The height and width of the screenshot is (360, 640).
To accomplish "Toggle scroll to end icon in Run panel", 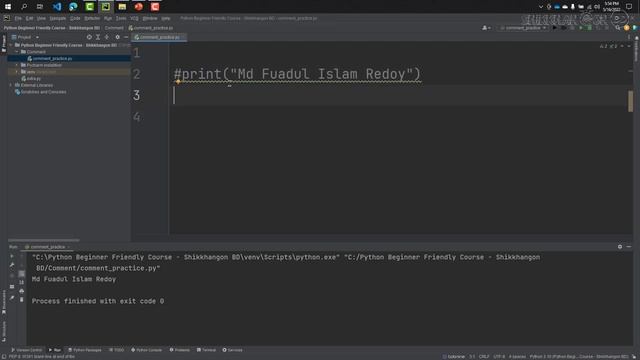I will pyautogui.click(x=22, y=282).
